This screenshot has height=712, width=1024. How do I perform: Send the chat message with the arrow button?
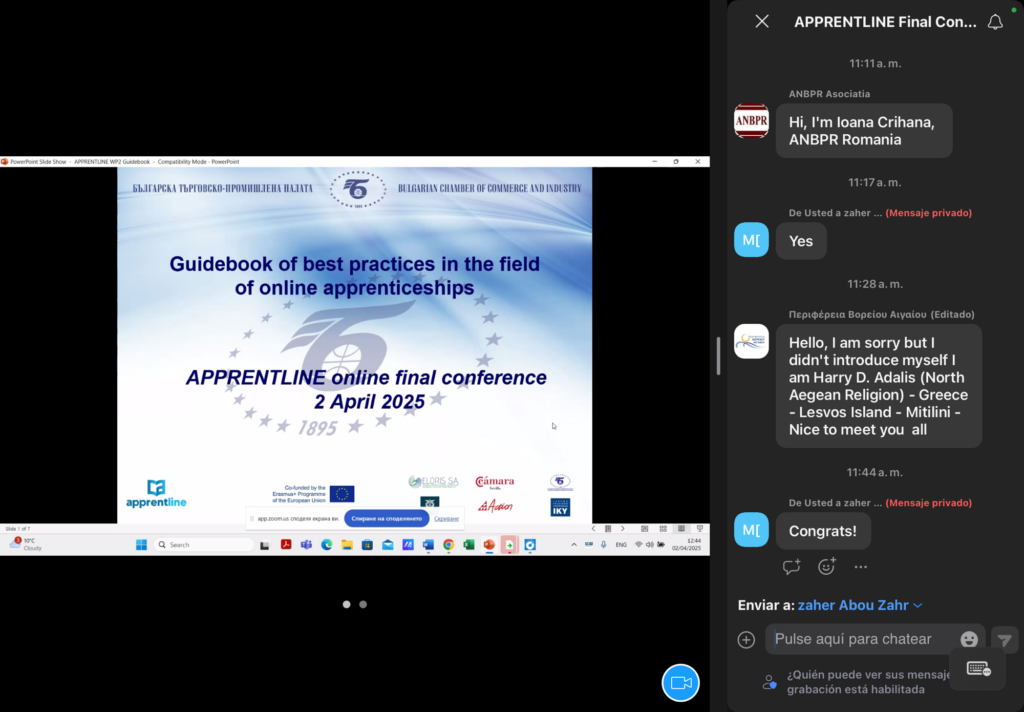click(1004, 640)
